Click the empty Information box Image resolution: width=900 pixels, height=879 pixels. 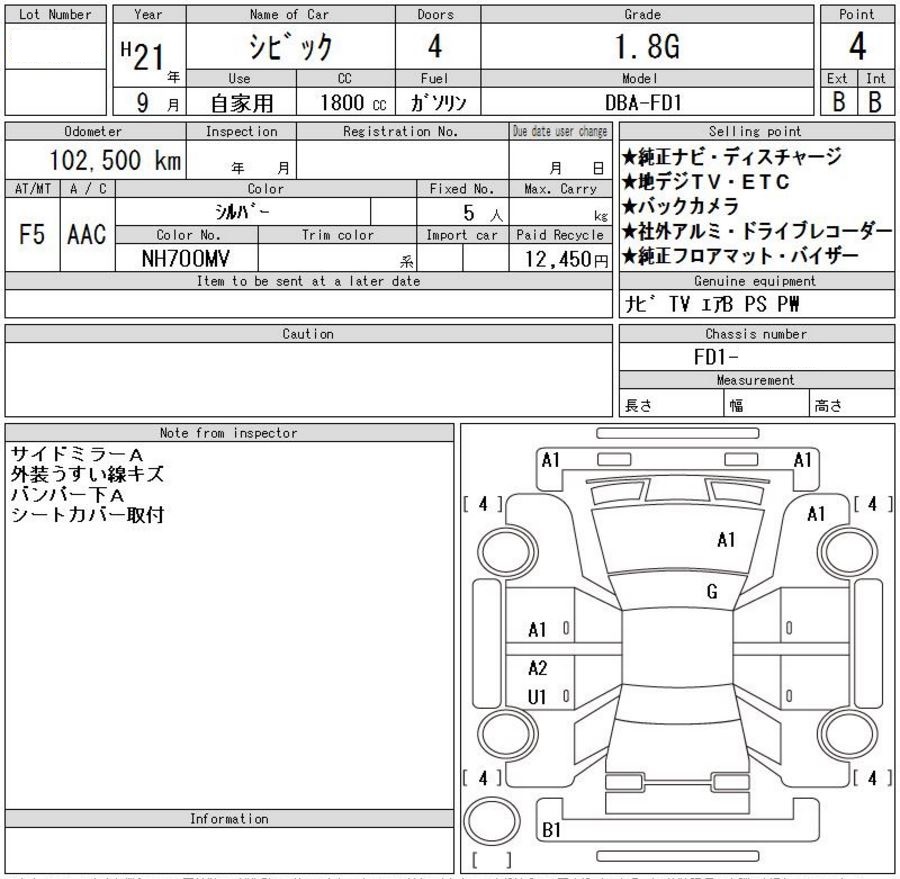(229, 850)
